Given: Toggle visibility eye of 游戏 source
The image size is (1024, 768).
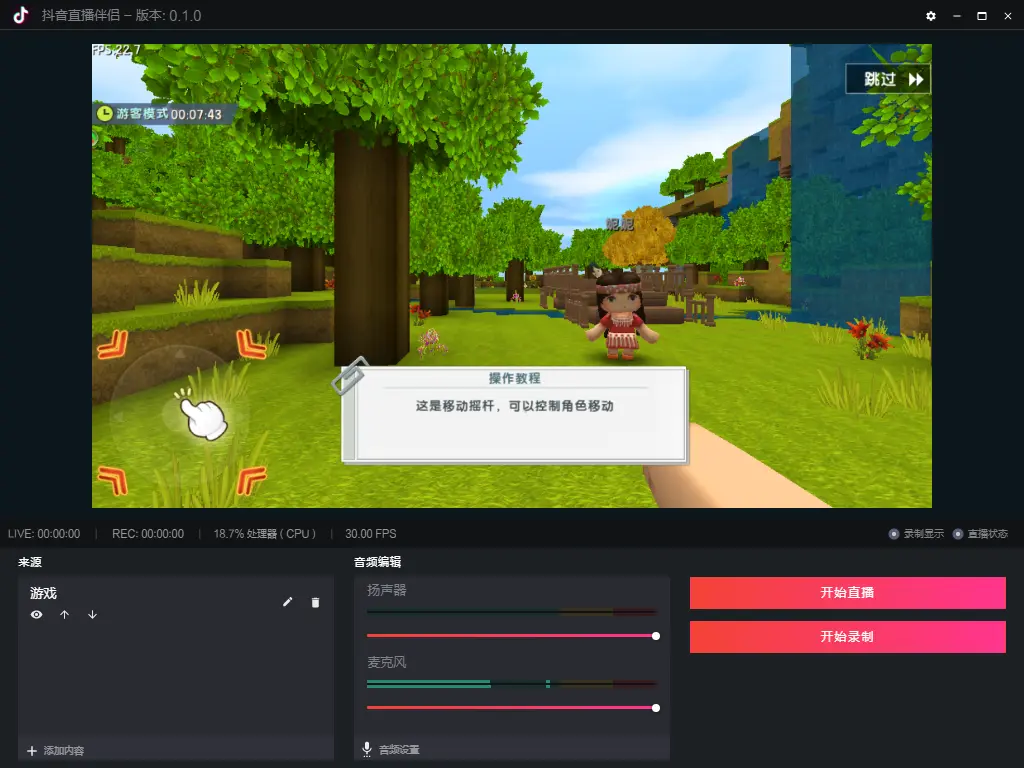Looking at the screenshot, I should pos(37,615).
